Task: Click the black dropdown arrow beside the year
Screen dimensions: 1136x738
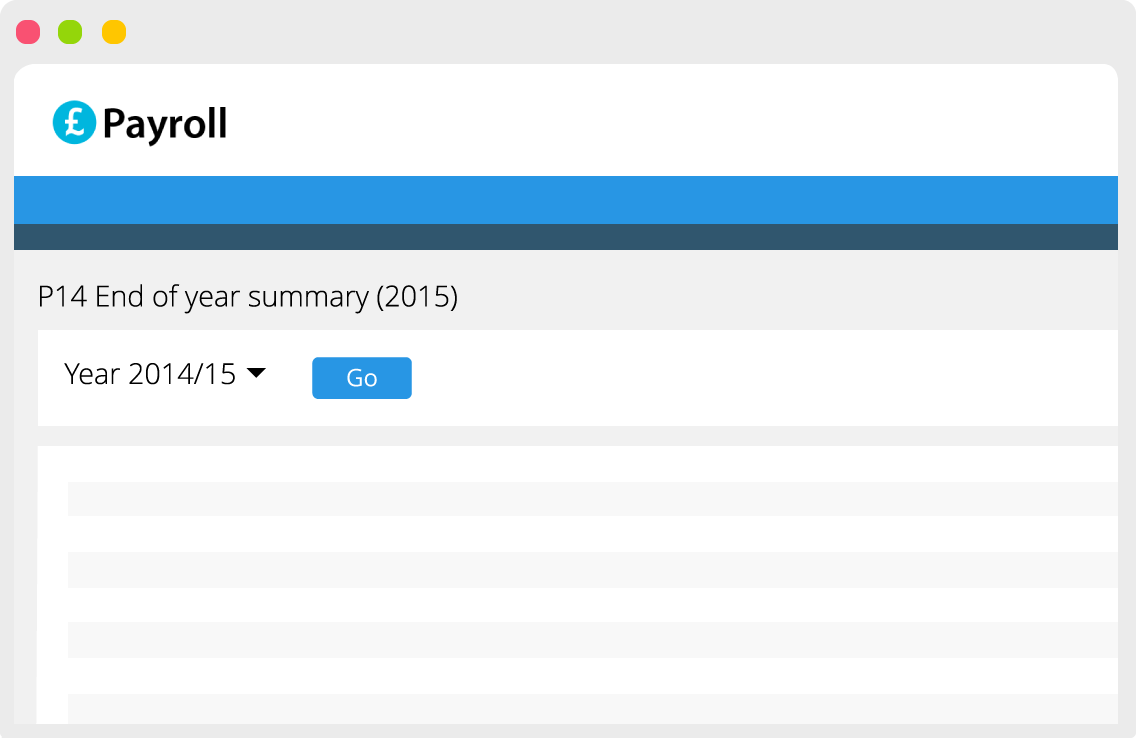Action: 256,373
